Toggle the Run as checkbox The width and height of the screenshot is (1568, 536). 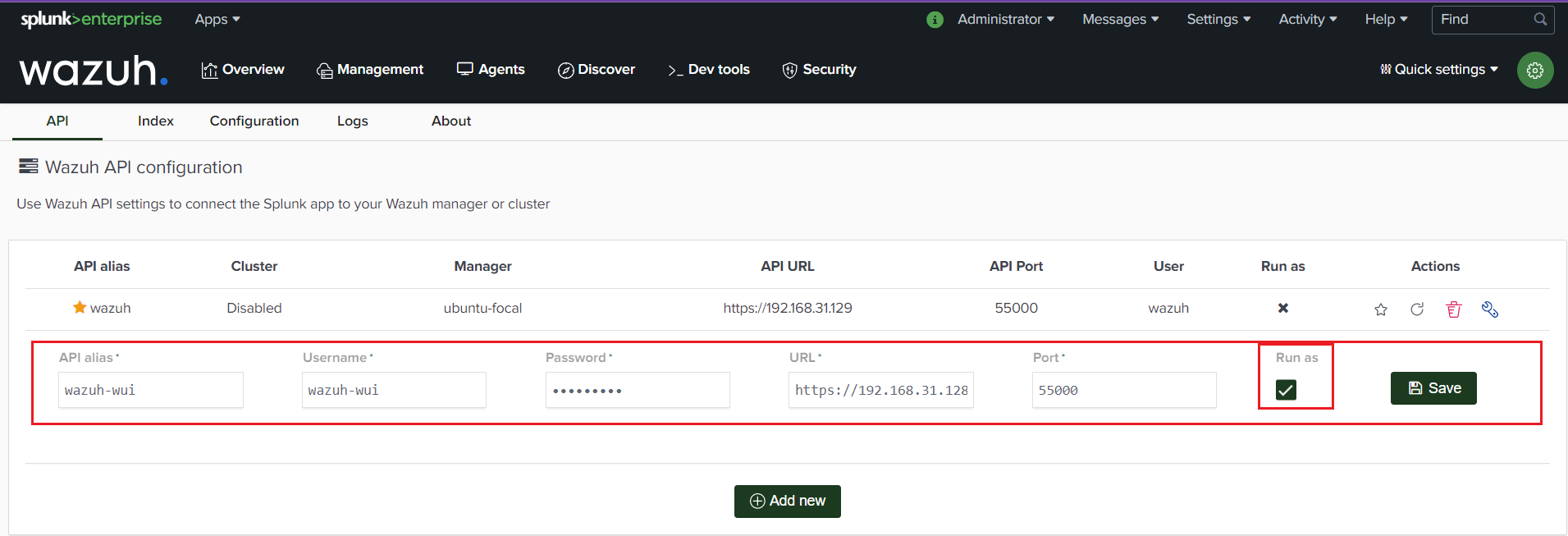click(x=1286, y=390)
